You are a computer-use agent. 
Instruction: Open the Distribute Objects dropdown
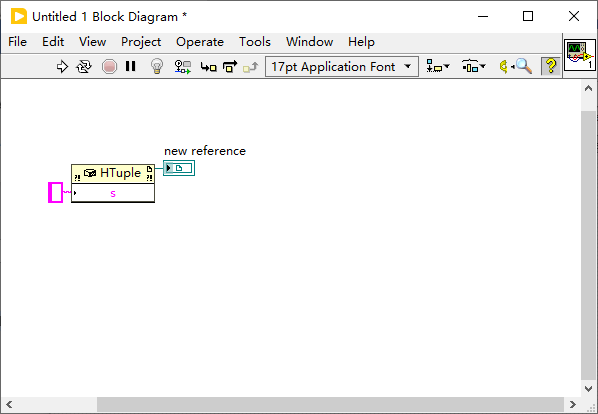pyautogui.click(x=474, y=67)
